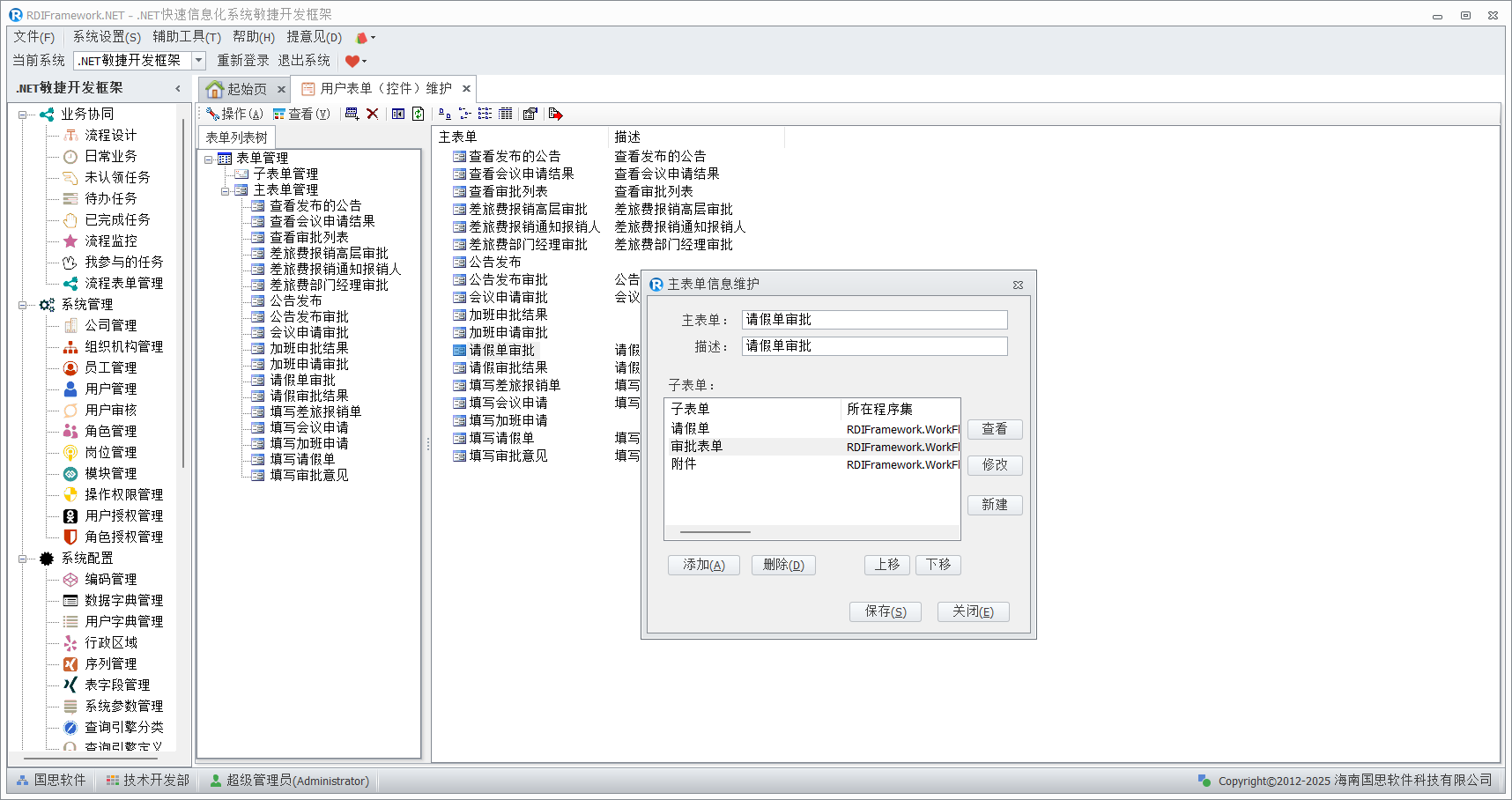The image size is (1512, 800).
Task: Open the current system combo box dropdown
Action: click(199, 61)
